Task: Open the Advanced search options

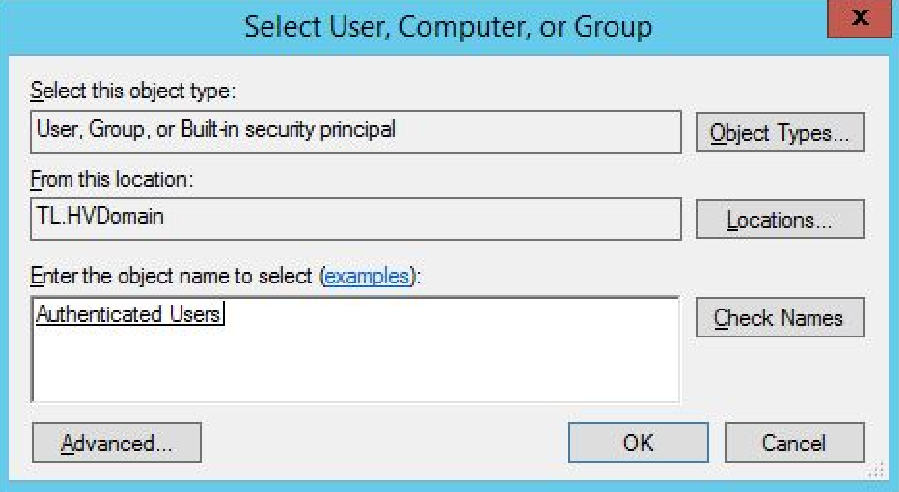Action: point(117,442)
